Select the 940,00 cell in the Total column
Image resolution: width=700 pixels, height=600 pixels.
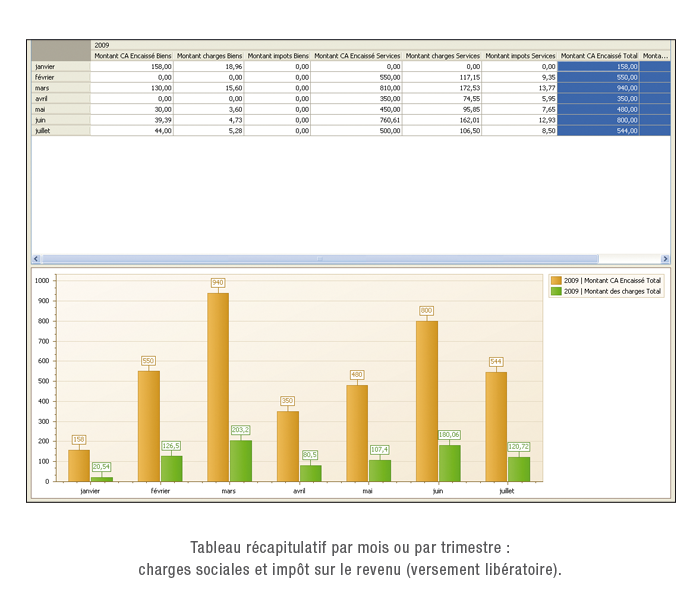pyautogui.click(x=598, y=88)
